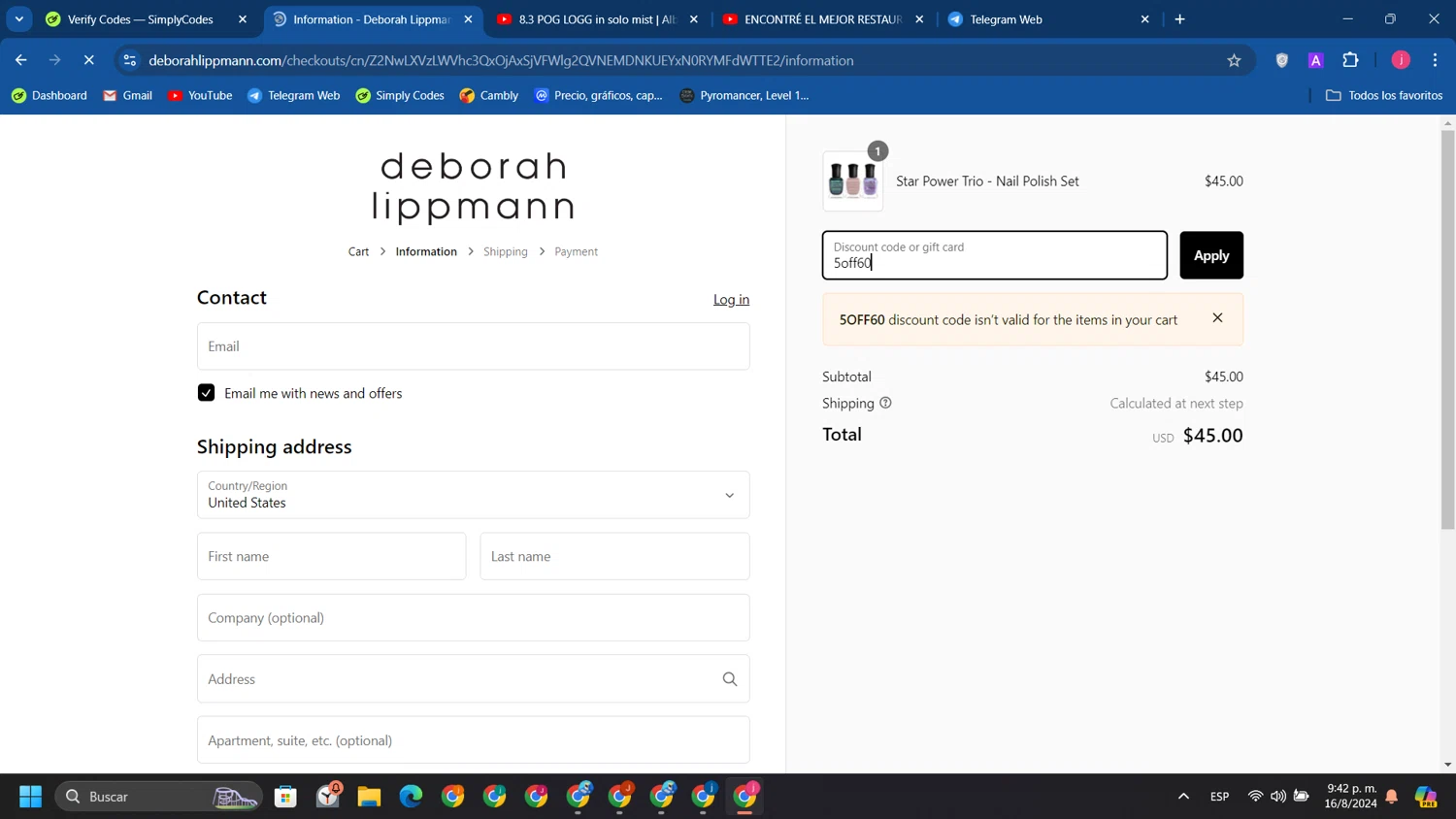This screenshot has height=819, width=1456.
Task: Focus the Last name field
Action: (x=615, y=556)
